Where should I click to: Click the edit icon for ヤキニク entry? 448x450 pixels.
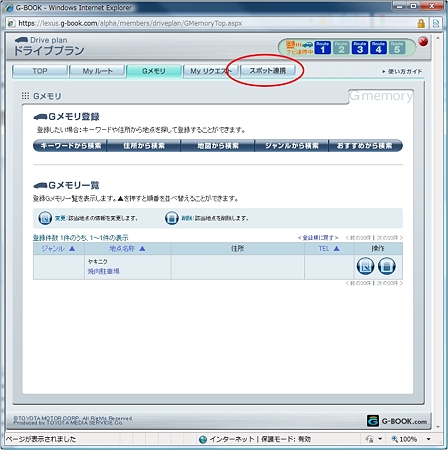(x=365, y=266)
